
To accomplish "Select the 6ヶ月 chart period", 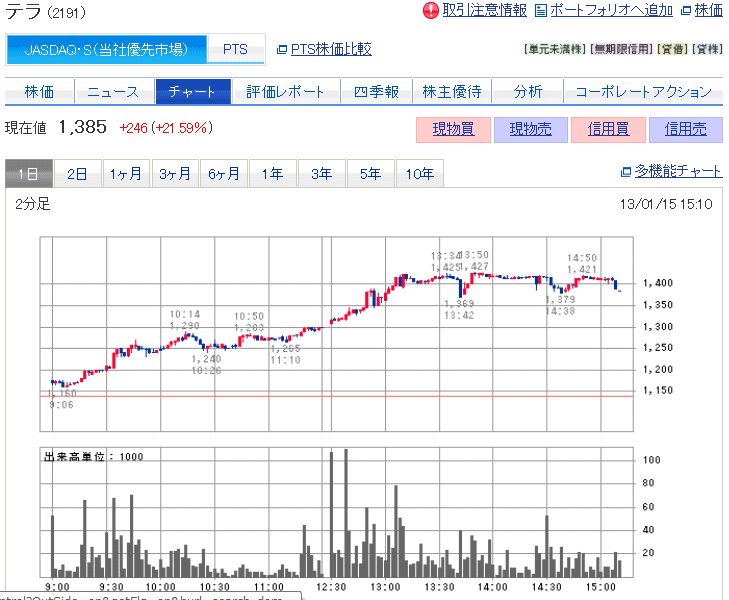I will [x=224, y=174].
